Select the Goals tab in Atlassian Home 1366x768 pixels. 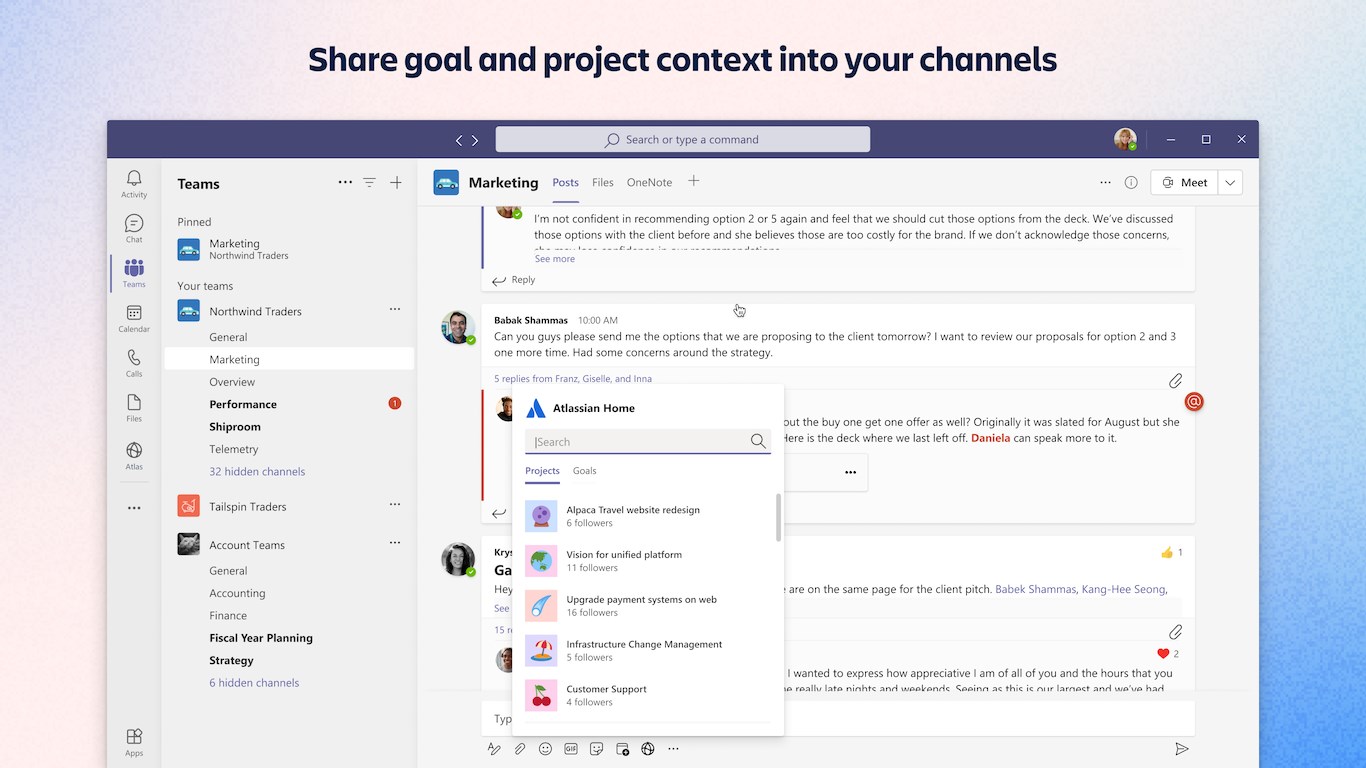coord(585,471)
